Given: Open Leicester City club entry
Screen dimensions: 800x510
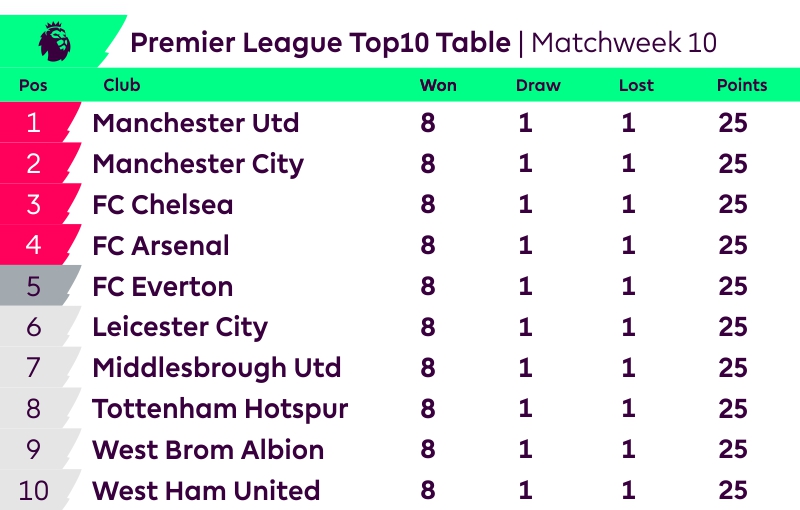Looking at the screenshot, I should (x=180, y=327).
